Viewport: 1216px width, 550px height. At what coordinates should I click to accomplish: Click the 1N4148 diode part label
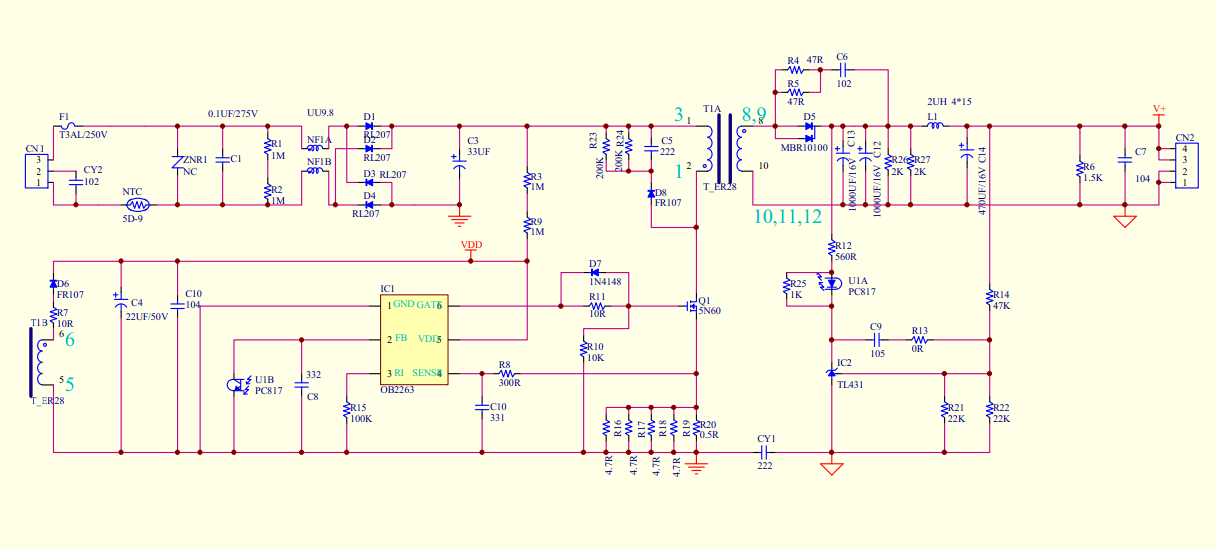604,283
